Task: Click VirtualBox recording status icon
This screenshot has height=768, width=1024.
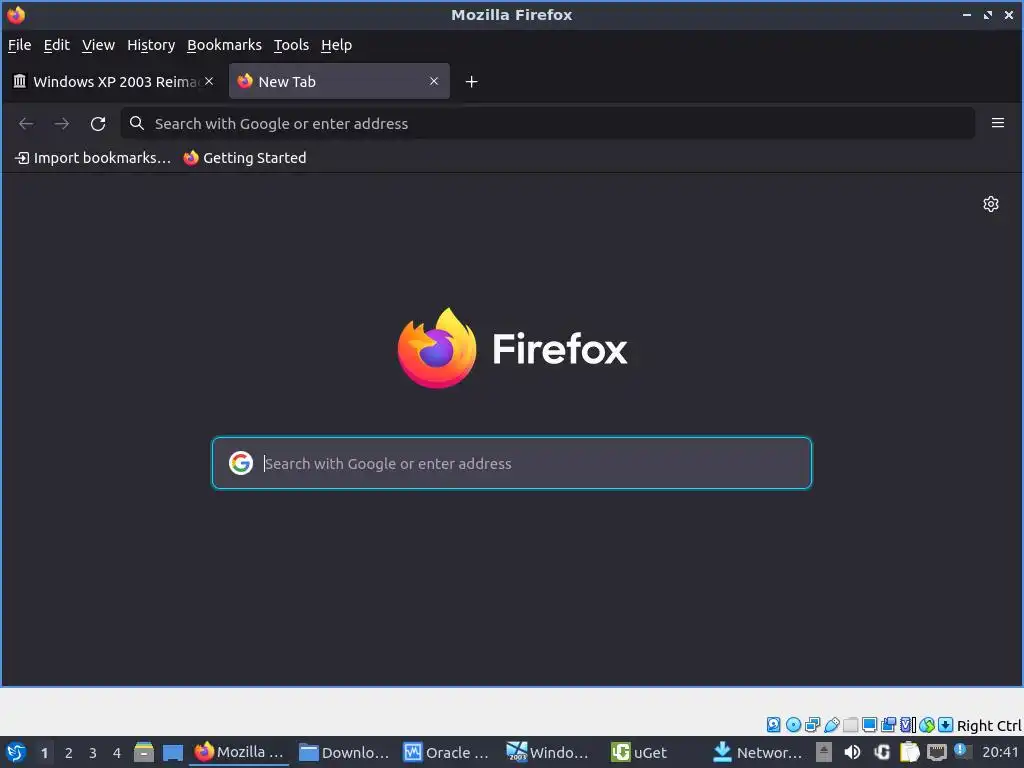Action: pos(888,724)
